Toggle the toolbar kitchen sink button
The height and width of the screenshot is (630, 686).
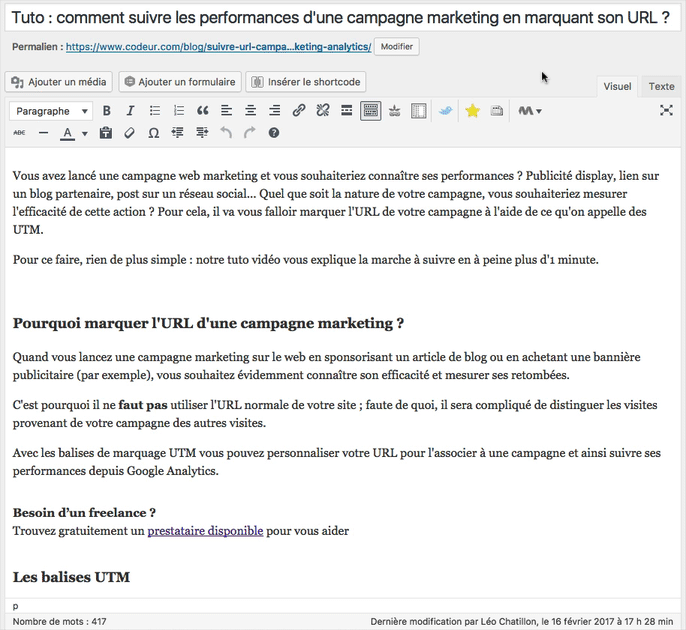(371, 111)
